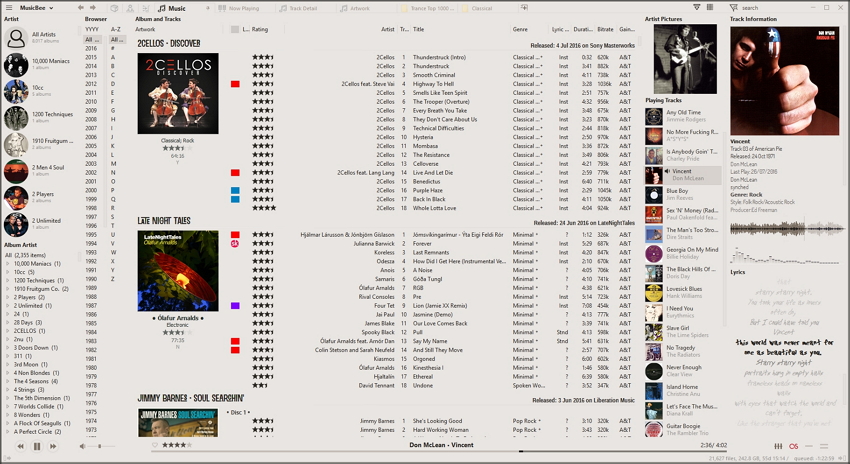850x464 pixels.
Task: Click the search magnifier icon
Action: point(736,8)
